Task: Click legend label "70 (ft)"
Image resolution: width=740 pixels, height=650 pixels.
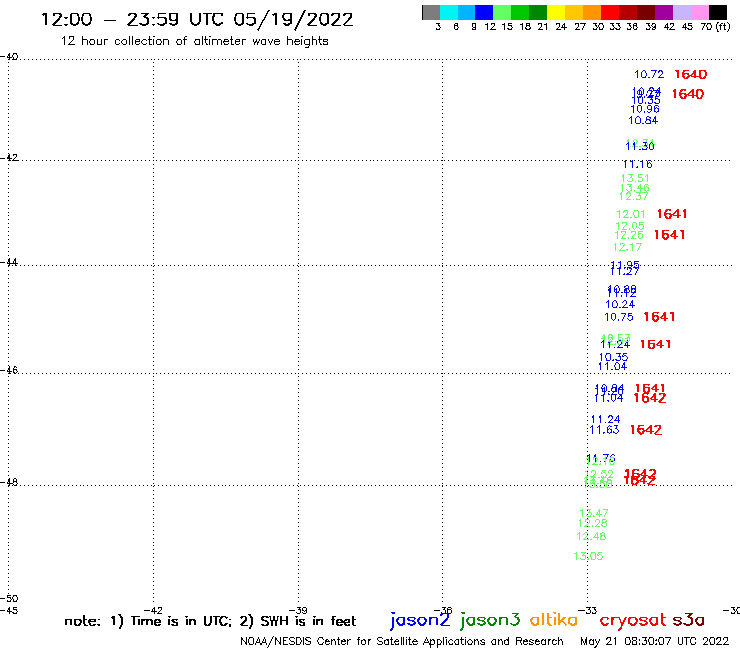Action: [x=715, y=27]
